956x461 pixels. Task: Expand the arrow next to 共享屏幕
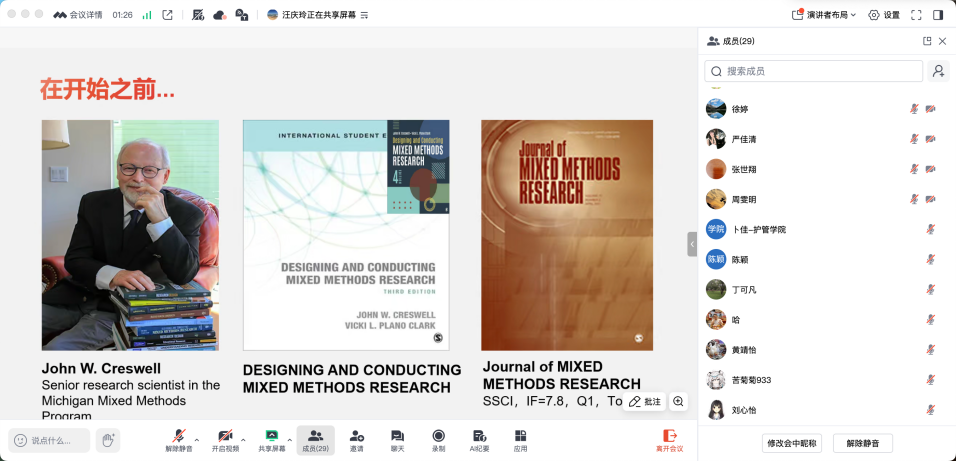(290, 439)
